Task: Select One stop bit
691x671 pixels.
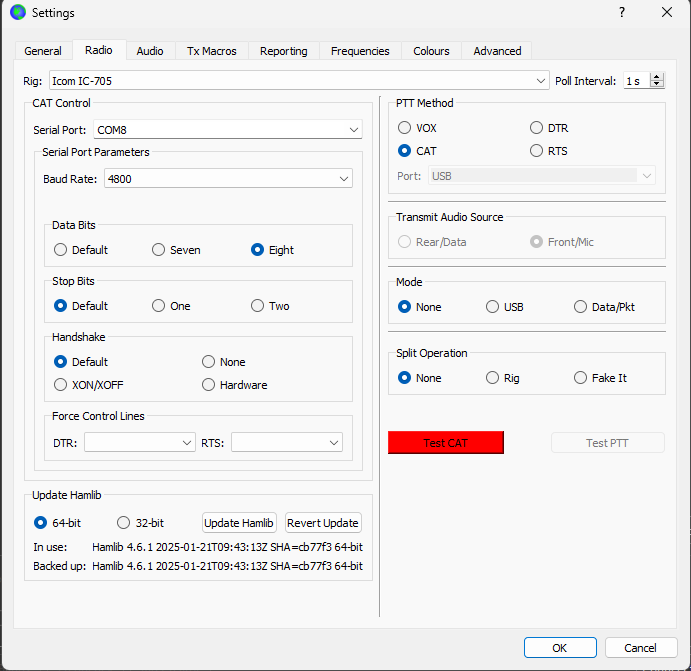Action: click(x=171, y=306)
